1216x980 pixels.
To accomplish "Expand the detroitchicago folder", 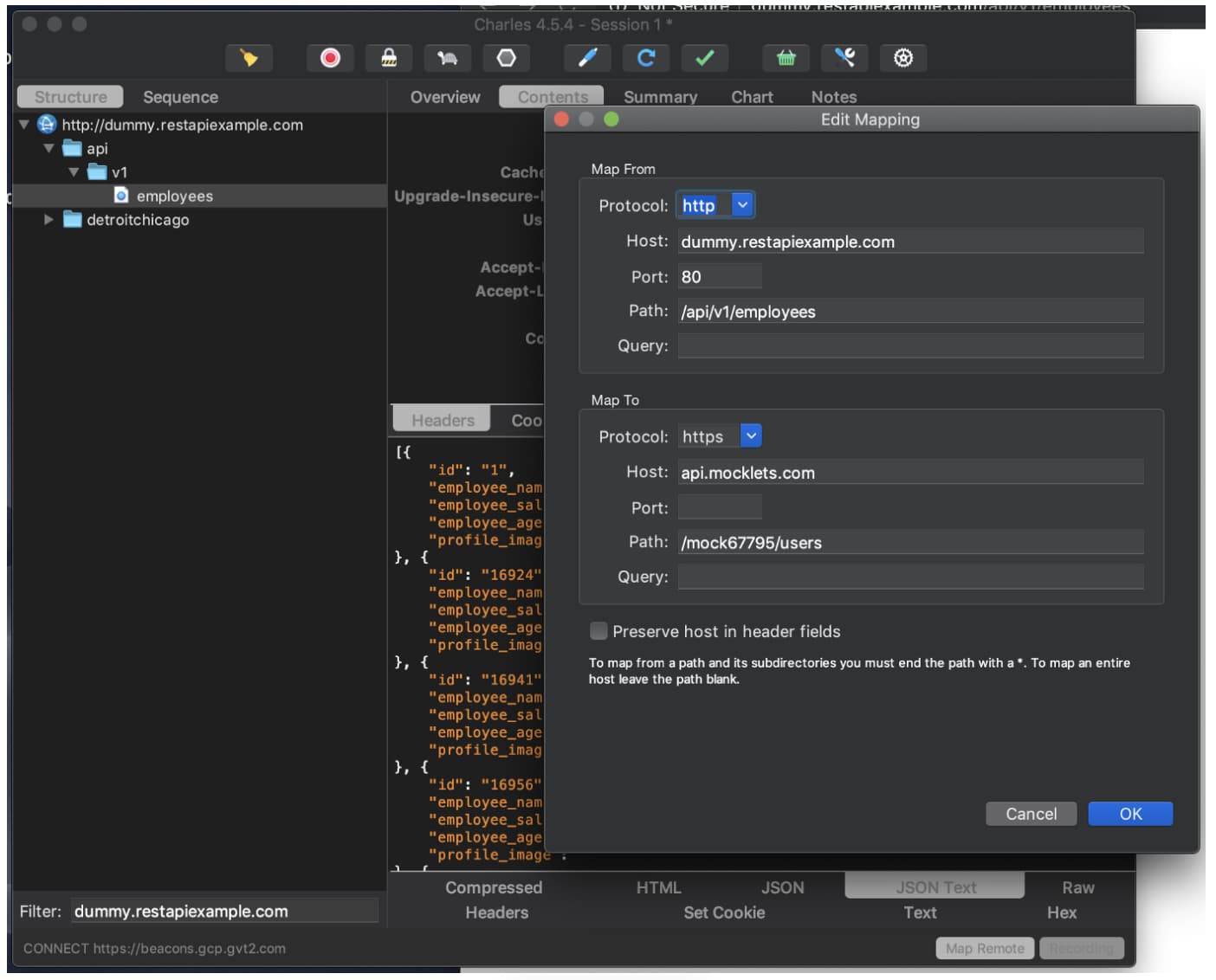I will pyautogui.click(x=49, y=220).
